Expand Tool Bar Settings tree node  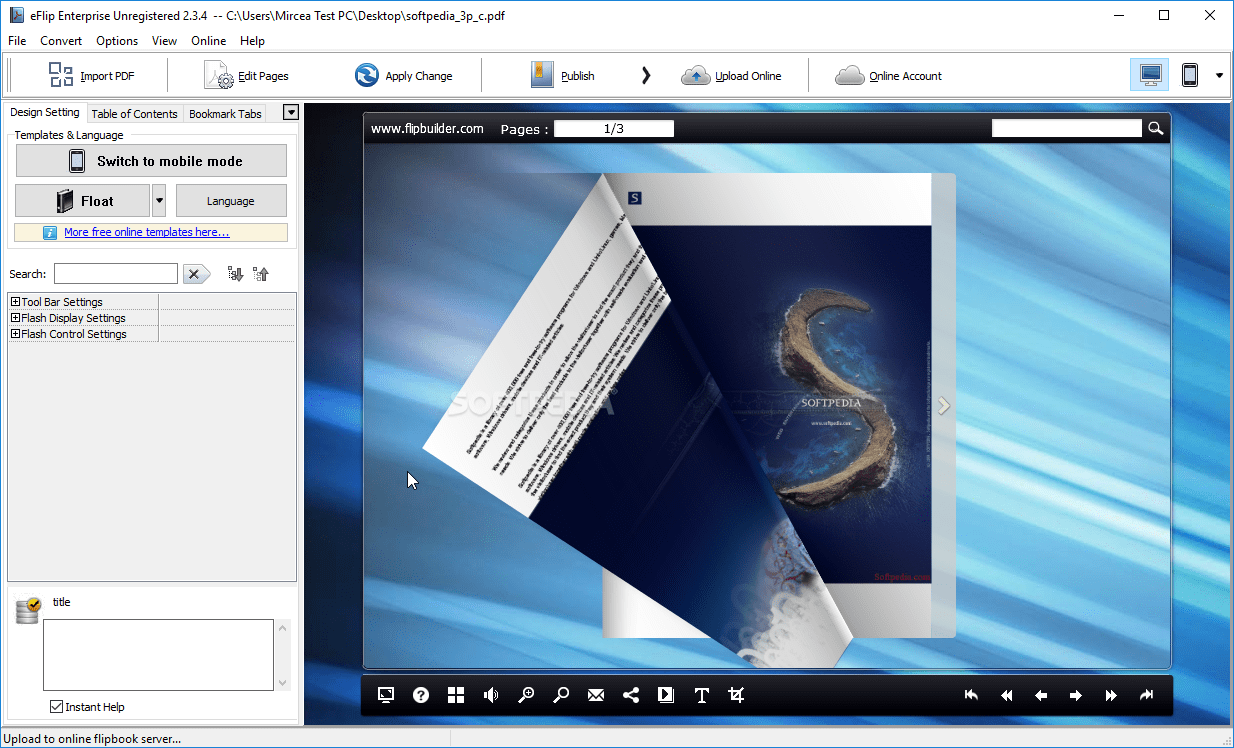(x=15, y=302)
